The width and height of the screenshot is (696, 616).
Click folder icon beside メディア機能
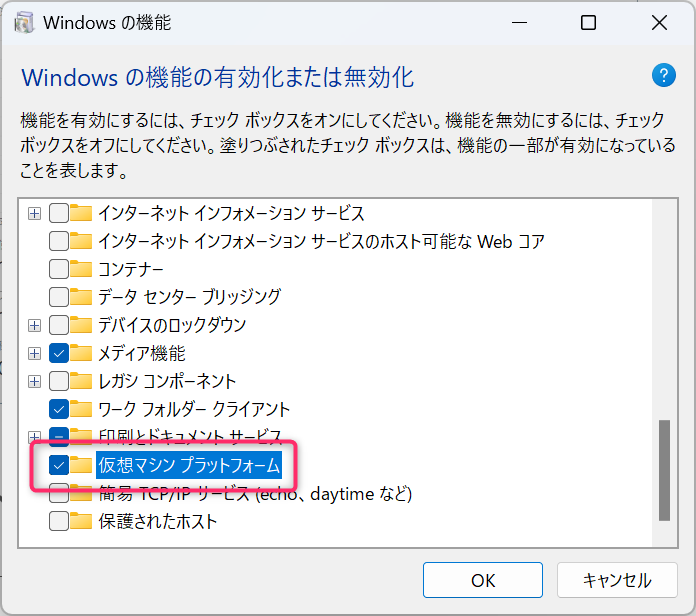tap(81, 353)
